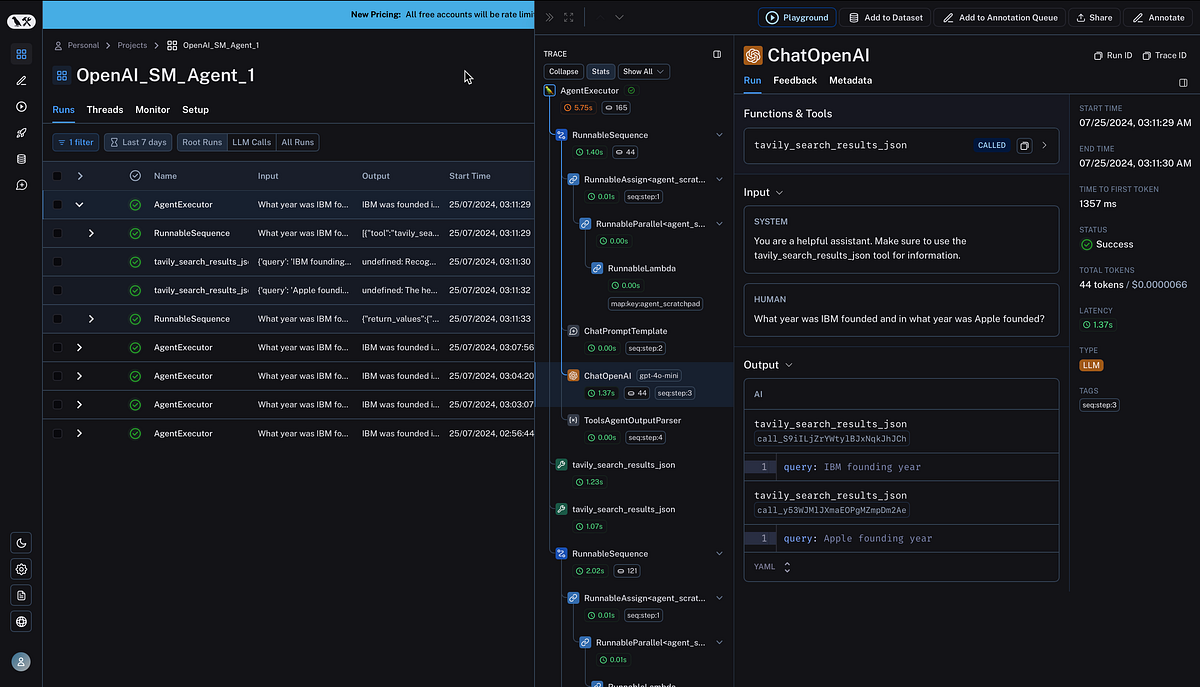Select the Datasets icon in the left sidebar
Screen dimensions: 1200x687
tap(21, 158)
